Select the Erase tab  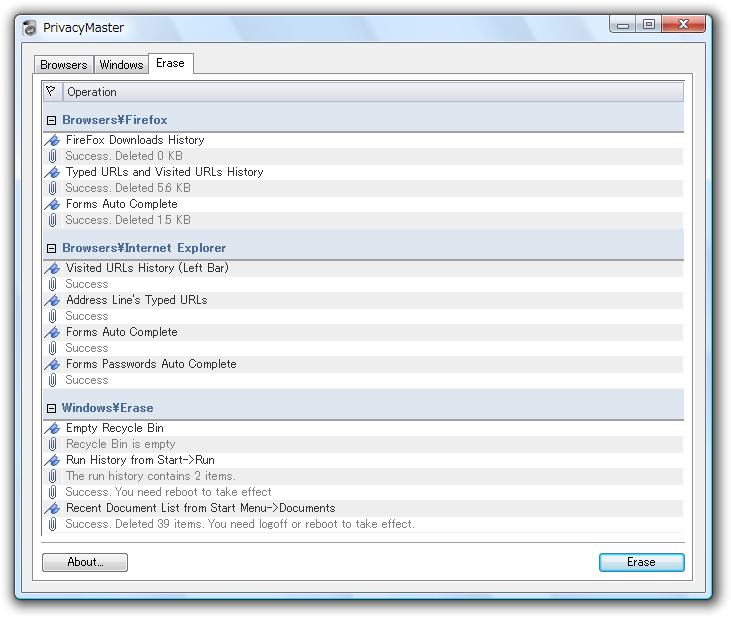point(171,63)
